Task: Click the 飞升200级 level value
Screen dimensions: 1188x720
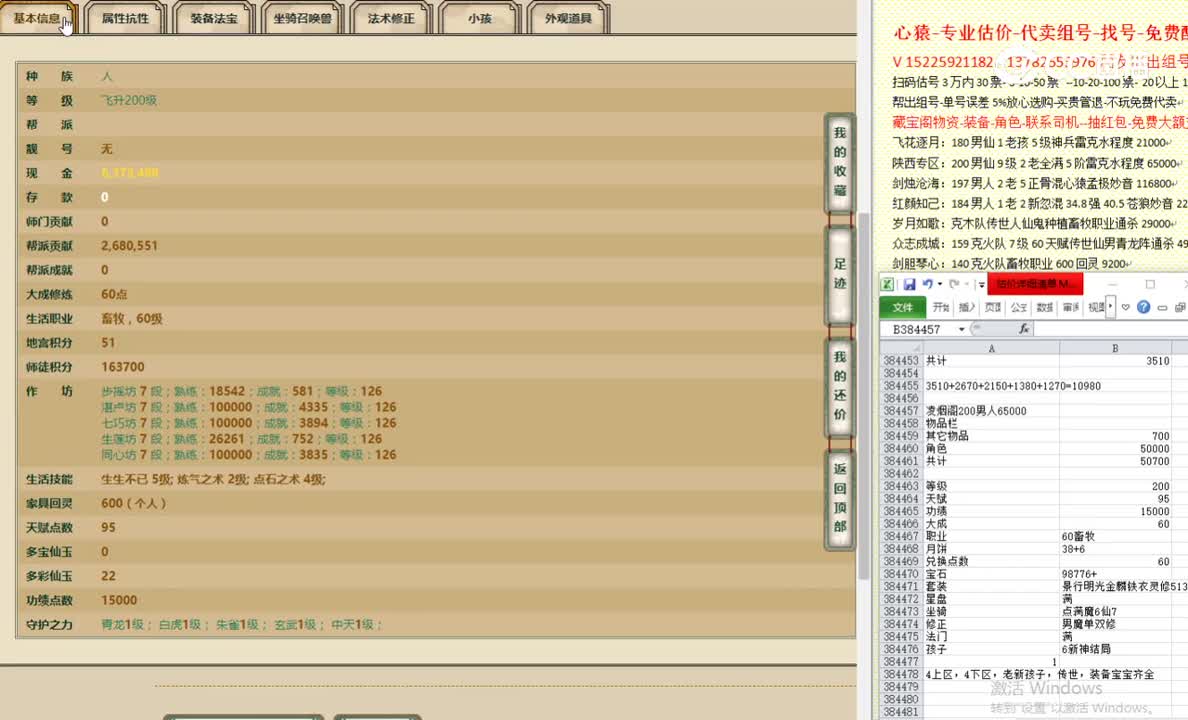Action: click(129, 100)
